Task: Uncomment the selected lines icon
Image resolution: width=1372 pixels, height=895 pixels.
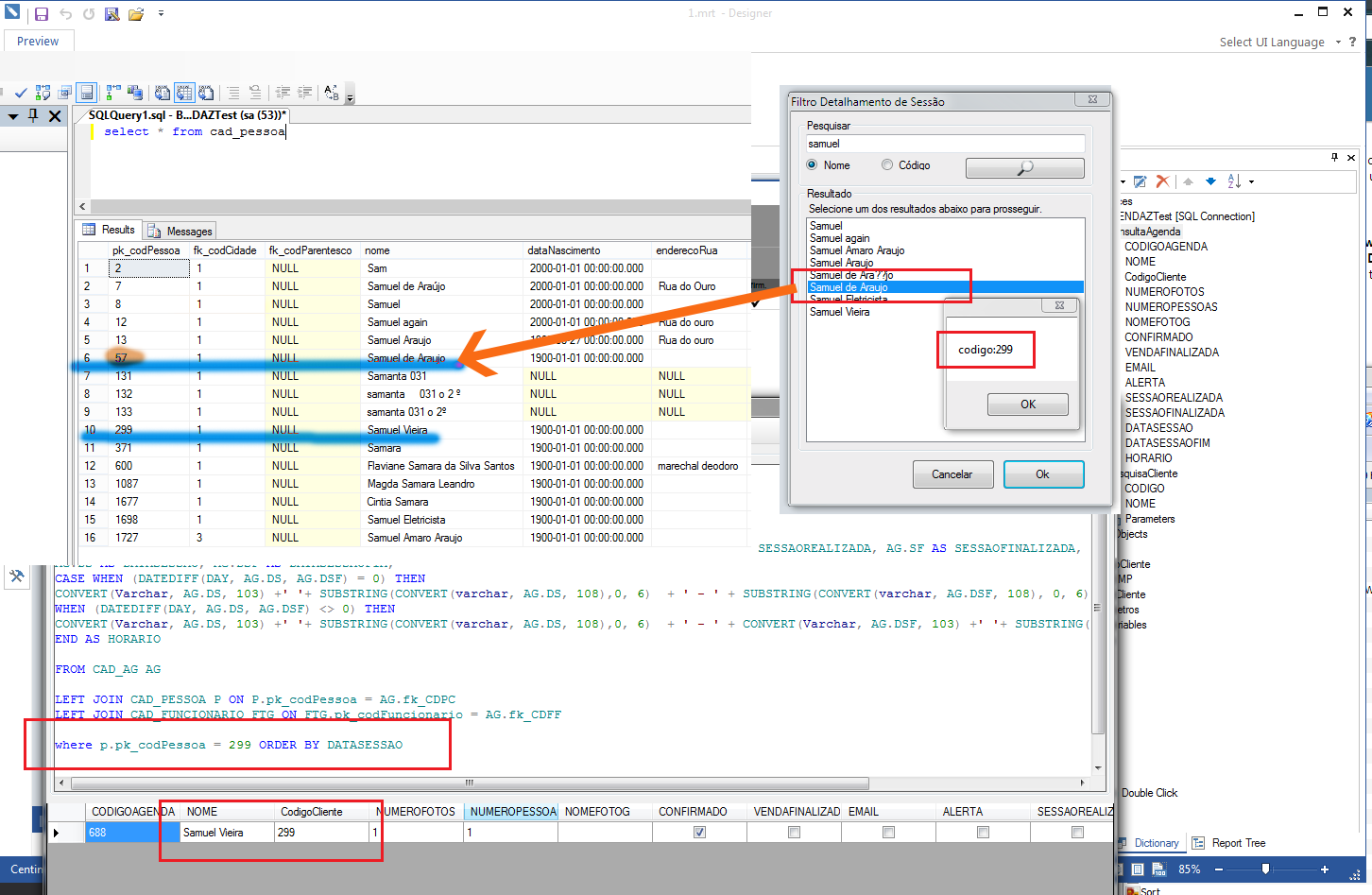Action: 255,93
